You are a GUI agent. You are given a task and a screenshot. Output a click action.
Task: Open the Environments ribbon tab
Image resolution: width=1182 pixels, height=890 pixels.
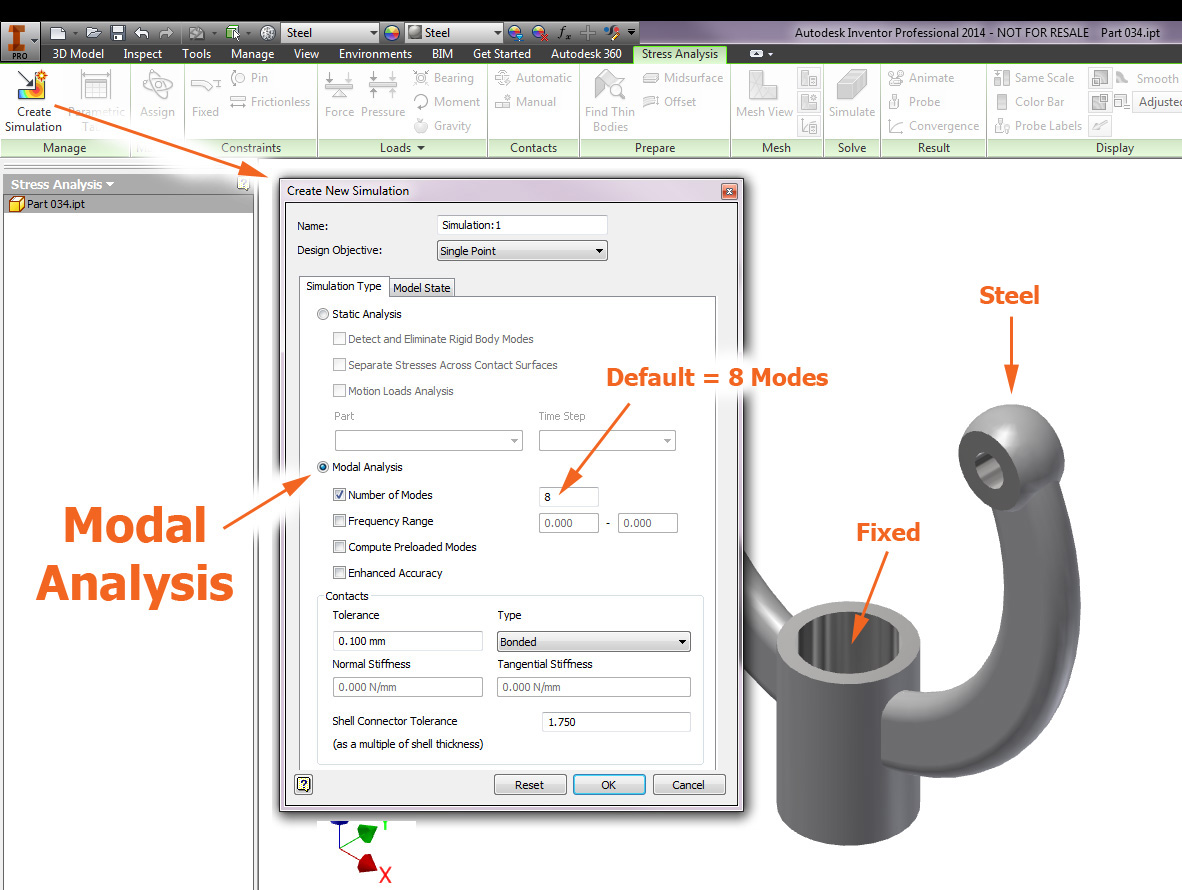pos(375,54)
